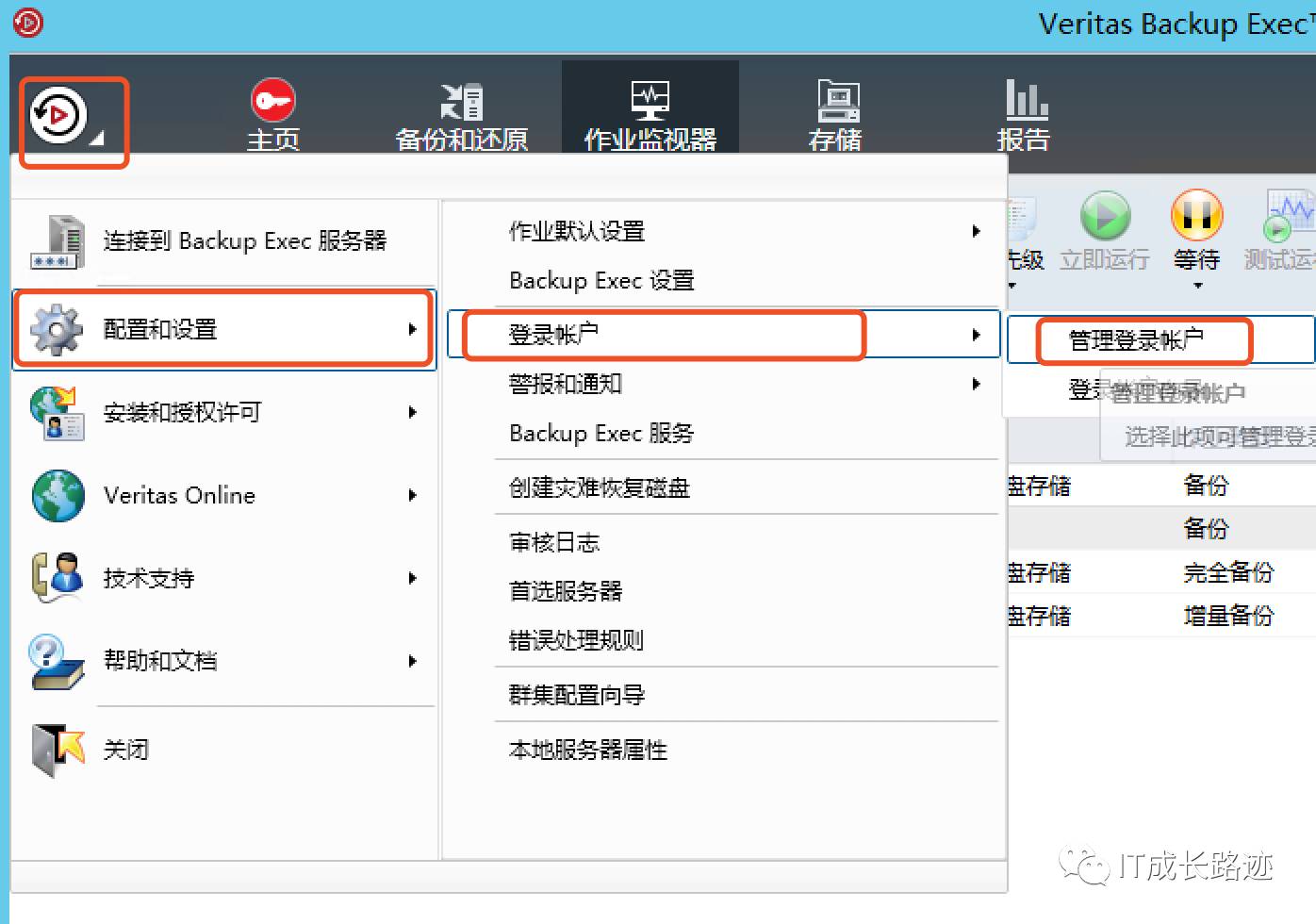Select Backup Exec 服务

click(x=723, y=433)
